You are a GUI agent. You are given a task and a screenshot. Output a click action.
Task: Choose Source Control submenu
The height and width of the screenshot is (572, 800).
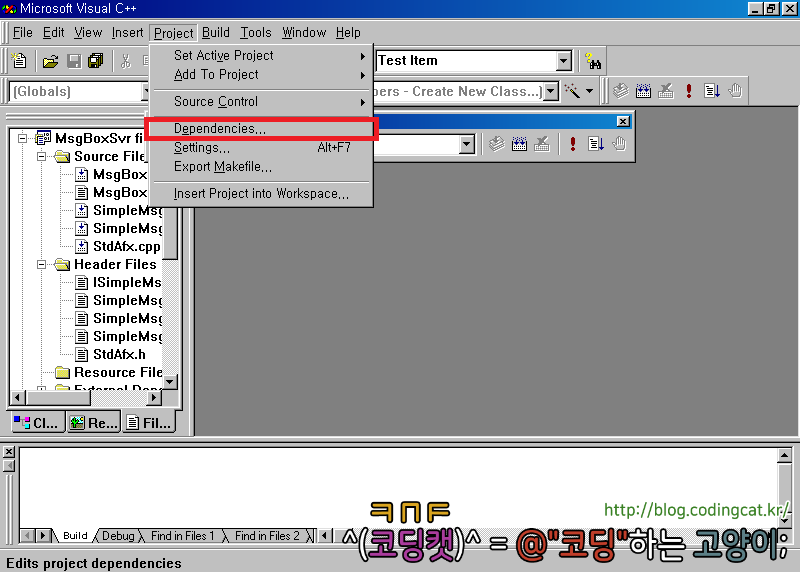[x=262, y=102]
